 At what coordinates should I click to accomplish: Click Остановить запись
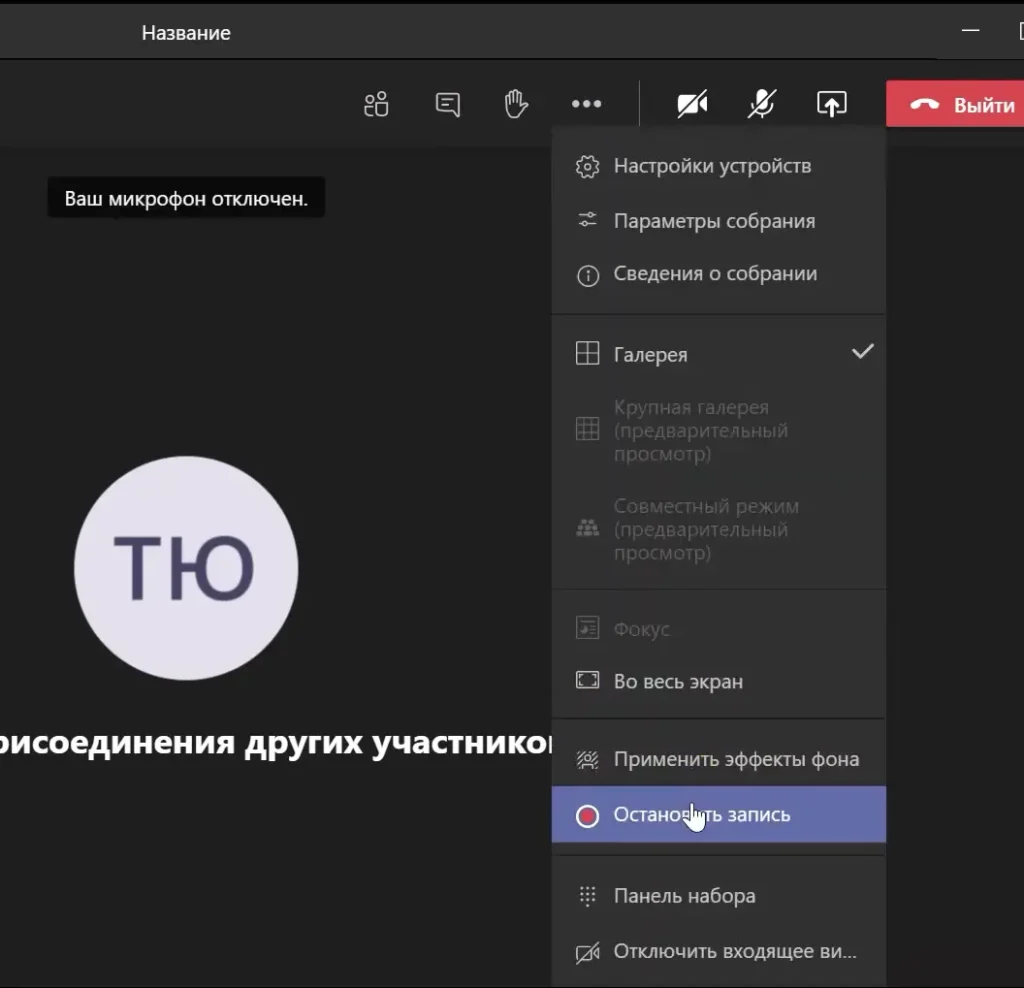point(718,814)
